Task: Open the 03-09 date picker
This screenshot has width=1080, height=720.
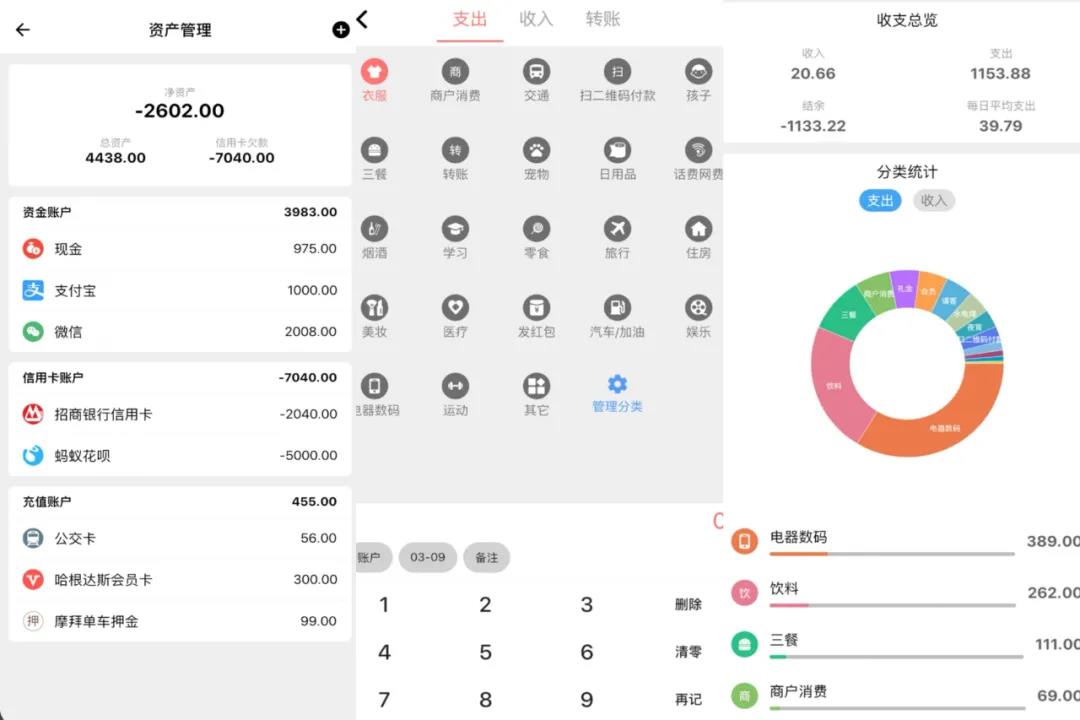Action: tap(428, 558)
